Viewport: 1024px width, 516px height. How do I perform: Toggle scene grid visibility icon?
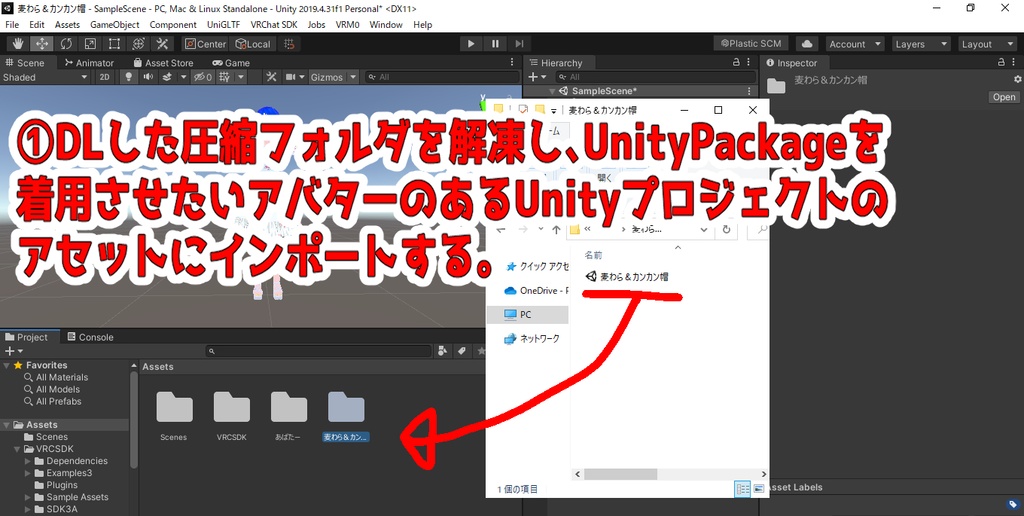pos(225,77)
